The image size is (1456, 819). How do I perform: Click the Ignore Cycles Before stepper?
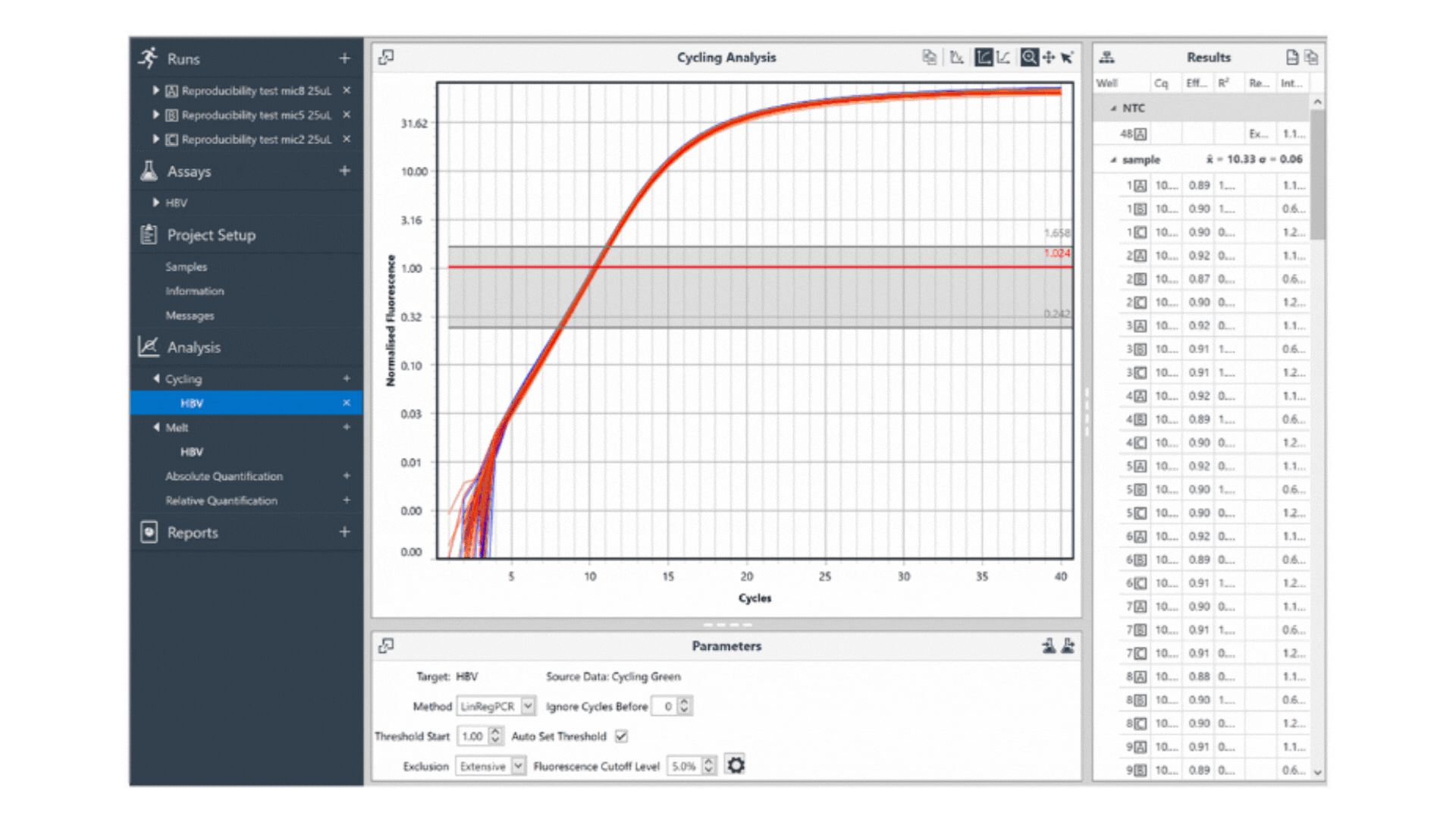(684, 706)
